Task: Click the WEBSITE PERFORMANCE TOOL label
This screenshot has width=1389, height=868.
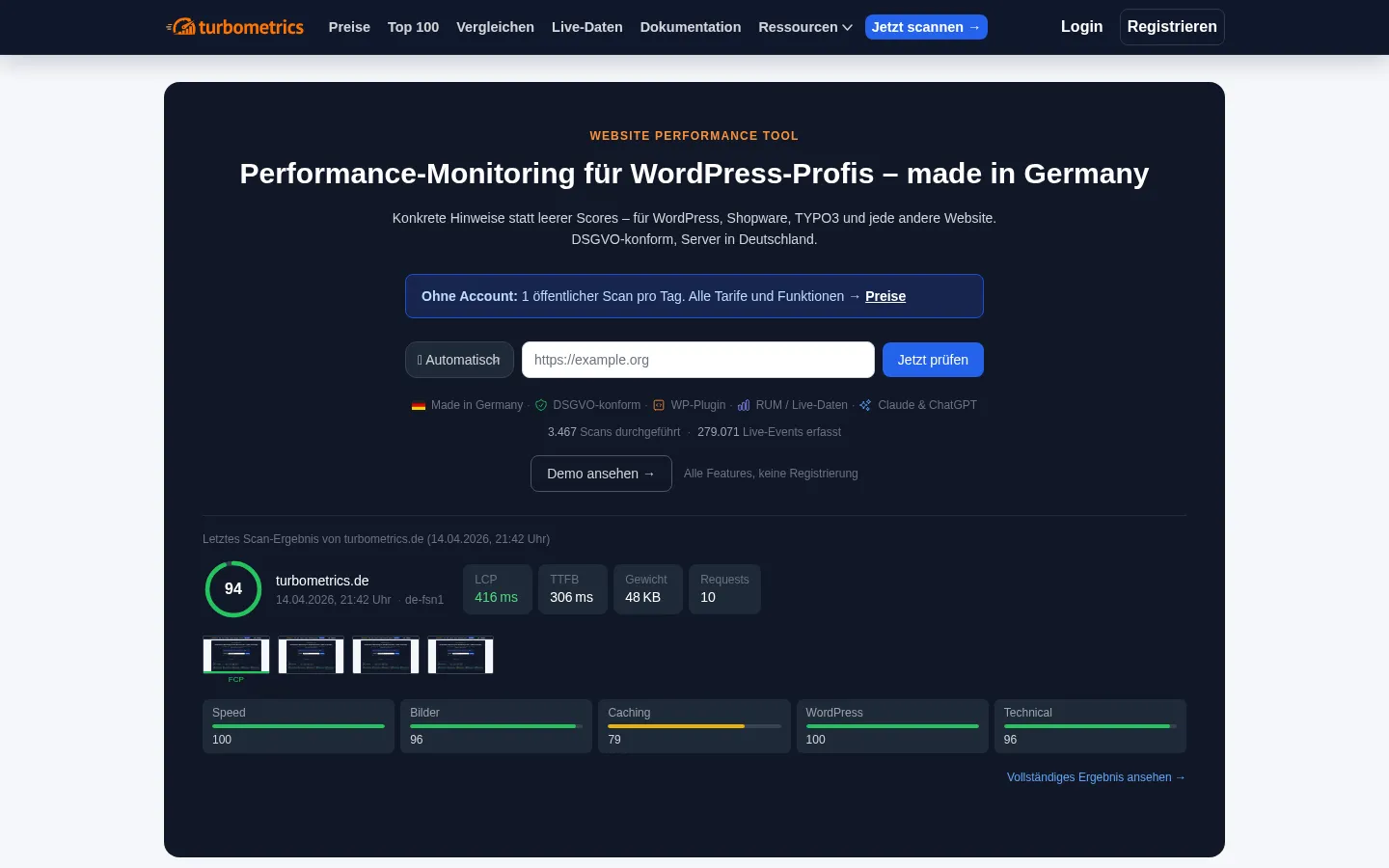Action: tap(694, 136)
